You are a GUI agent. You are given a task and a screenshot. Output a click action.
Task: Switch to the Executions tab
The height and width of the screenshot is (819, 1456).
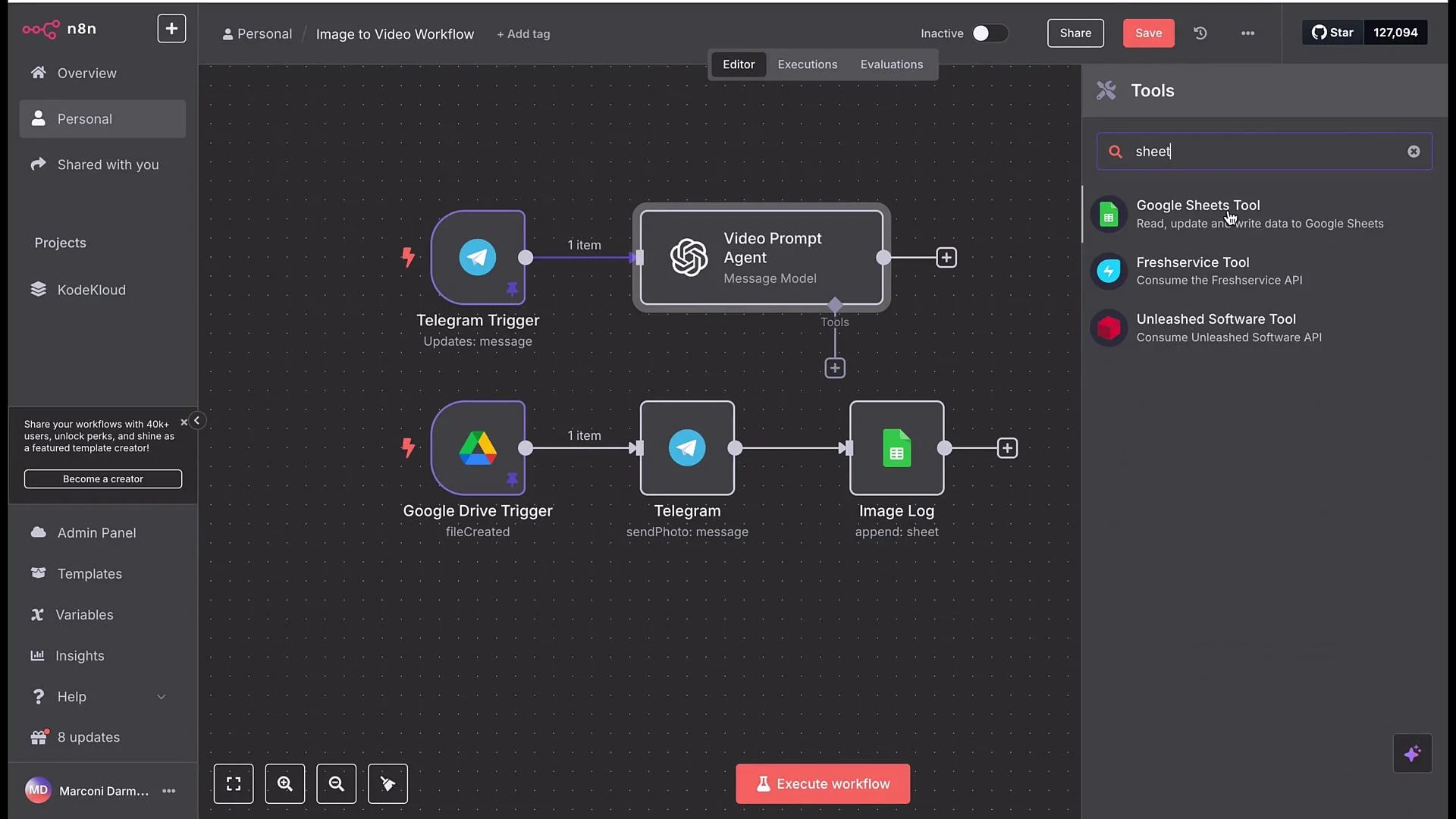(807, 64)
